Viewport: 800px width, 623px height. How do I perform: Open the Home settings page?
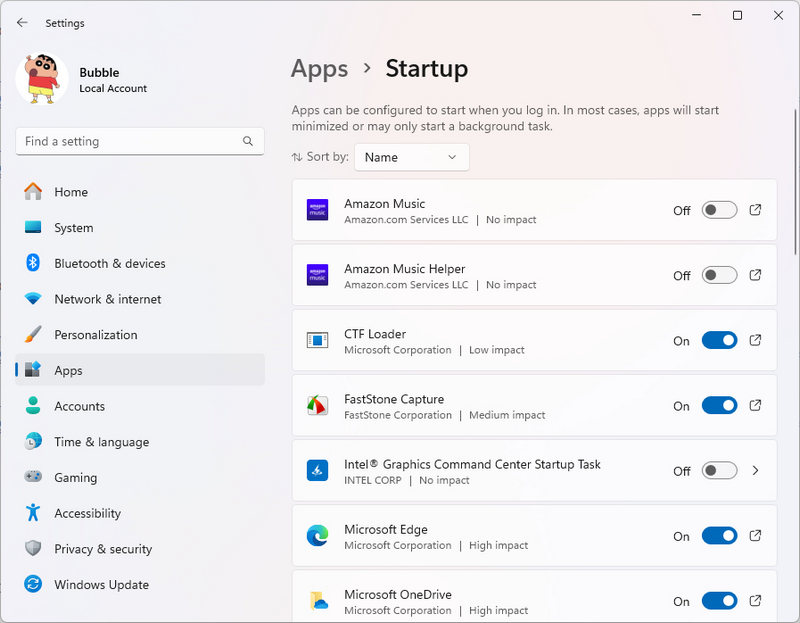[x=140, y=192]
